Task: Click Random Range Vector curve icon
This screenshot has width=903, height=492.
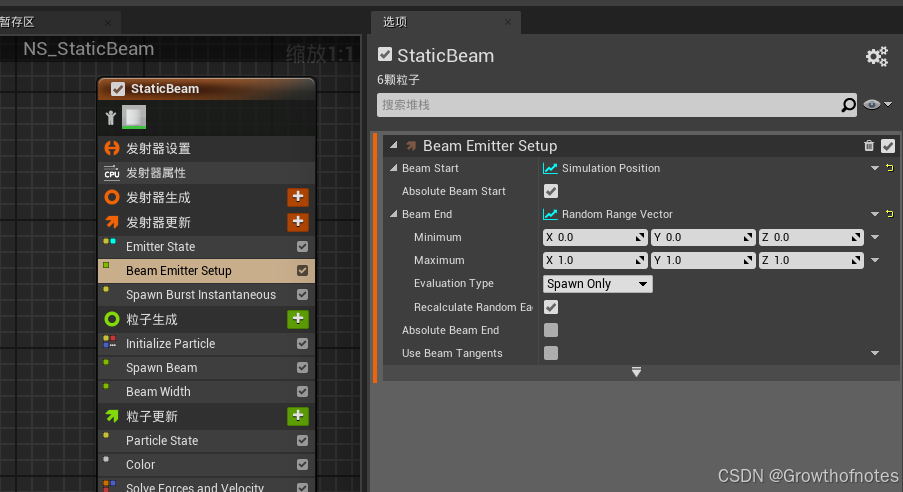Action: point(550,214)
